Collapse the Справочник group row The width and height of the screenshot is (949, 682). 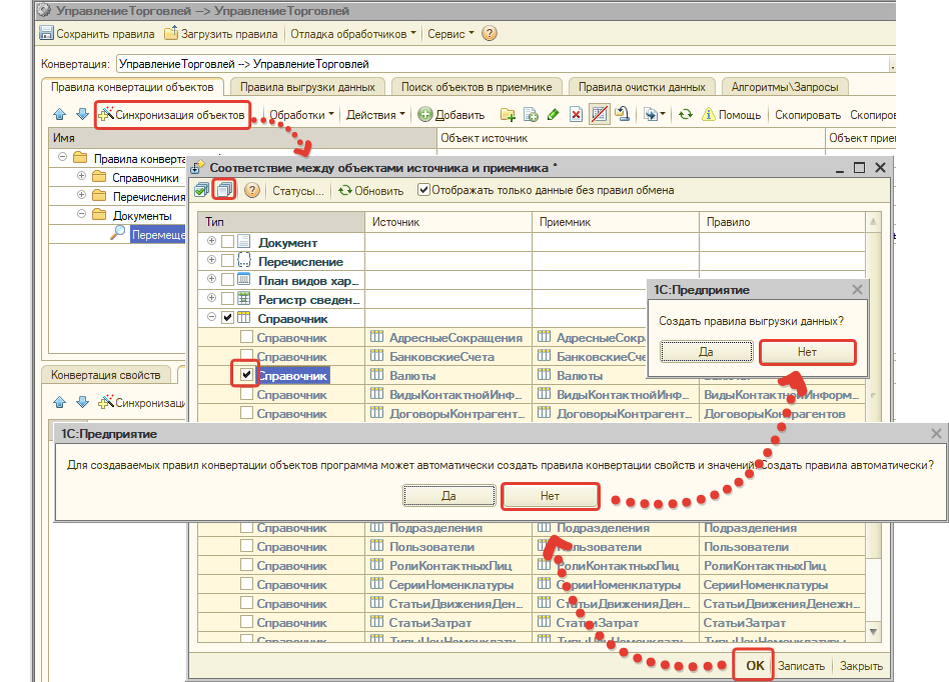click(x=211, y=316)
